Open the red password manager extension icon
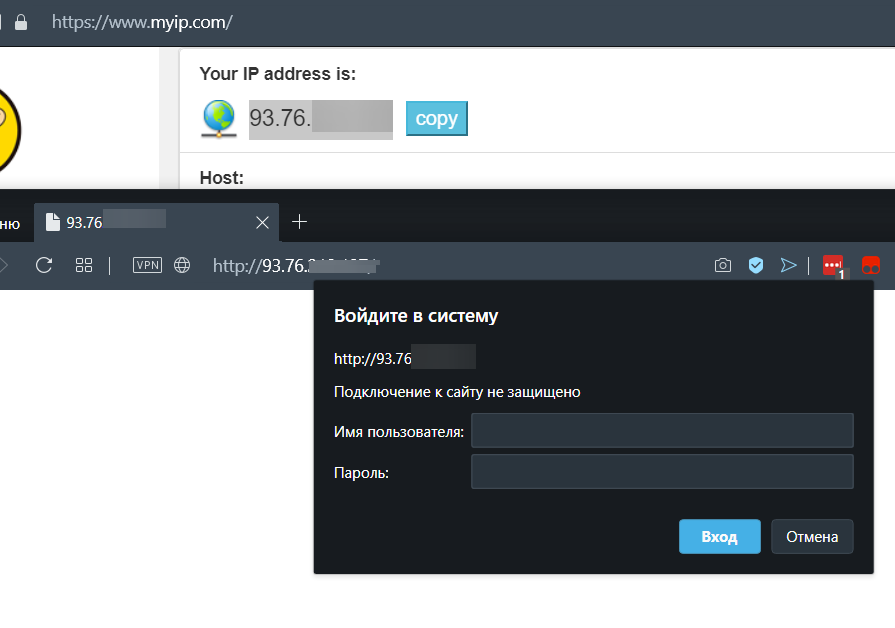The height and width of the screenshot is (628, 895). click(833, 265)
